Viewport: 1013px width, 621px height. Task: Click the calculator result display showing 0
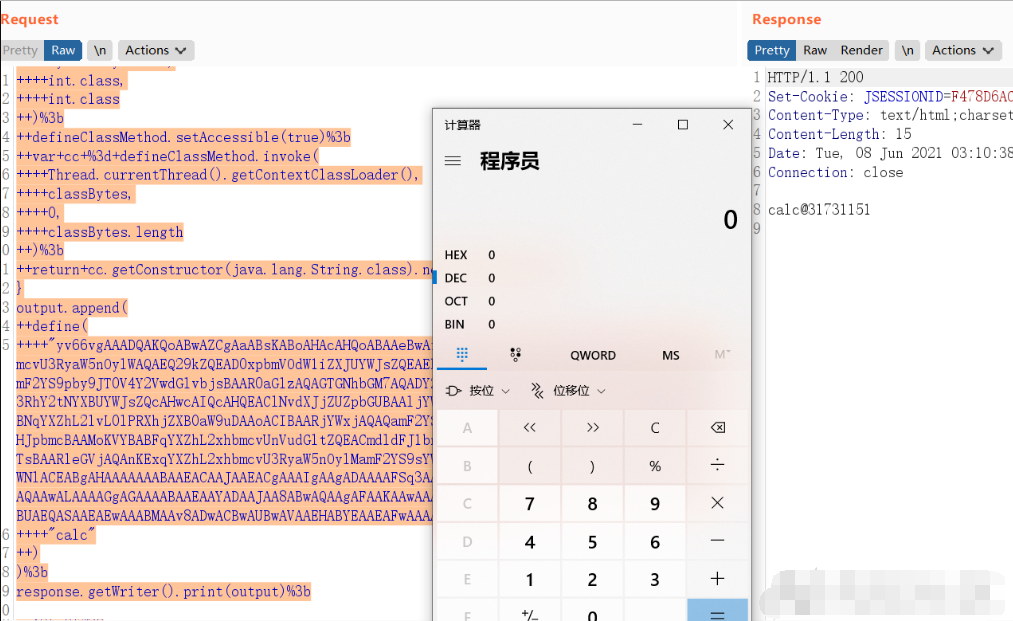tap(730, 220)
